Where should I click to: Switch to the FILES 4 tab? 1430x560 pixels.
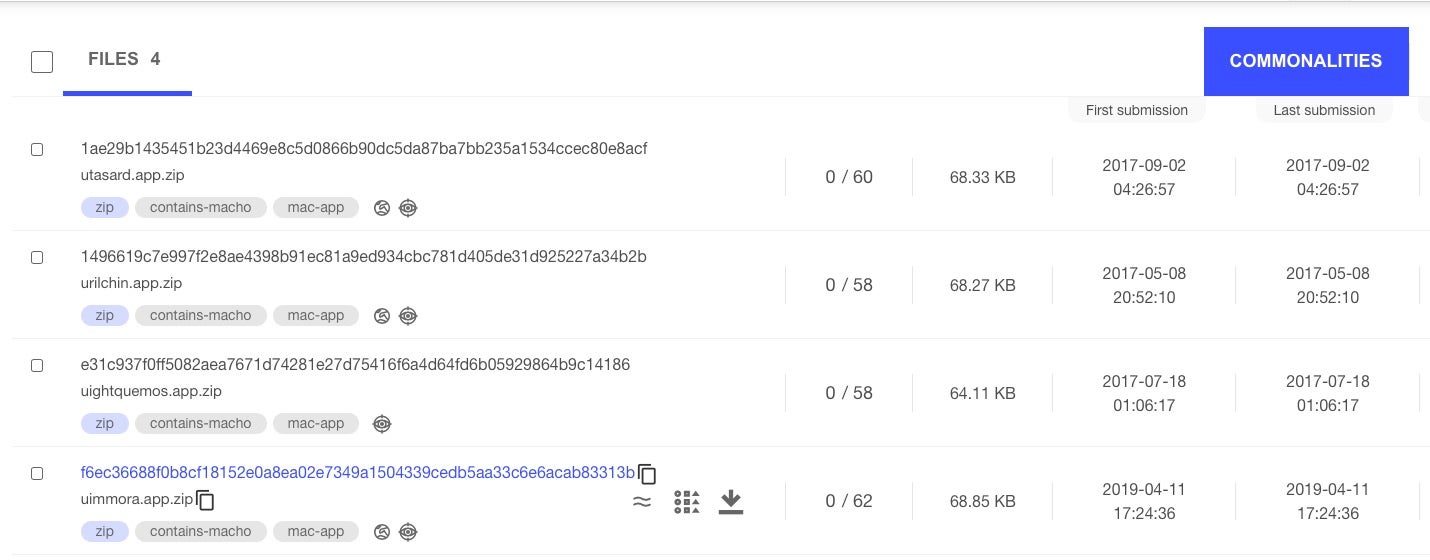point(125,60)
